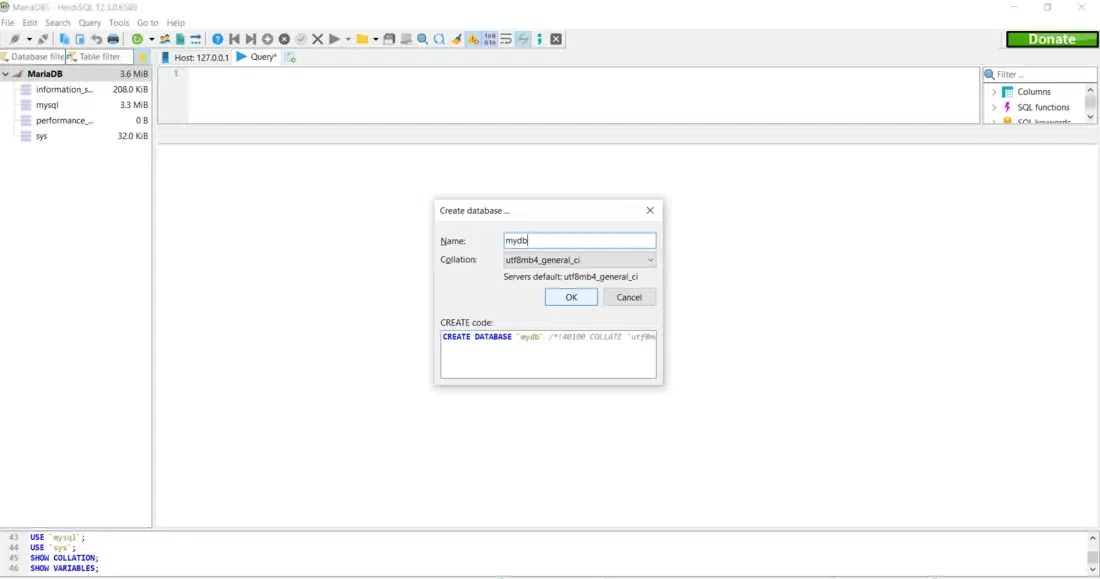Screen dimensions: 1100x579
Task: Toggle Stop on errors warning icon
Action: tap(473, 39)
